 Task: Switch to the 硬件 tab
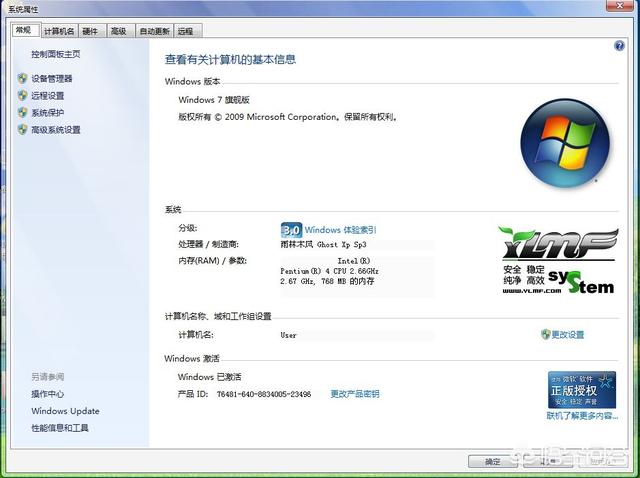point(92,31)
